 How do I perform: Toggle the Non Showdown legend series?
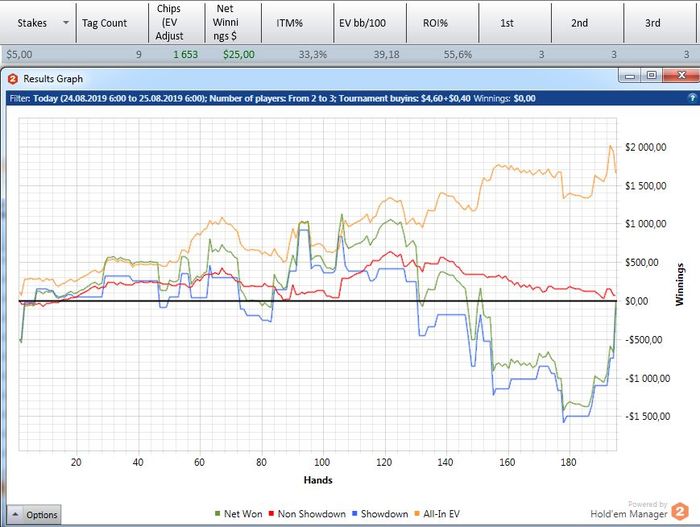point(307,514)
